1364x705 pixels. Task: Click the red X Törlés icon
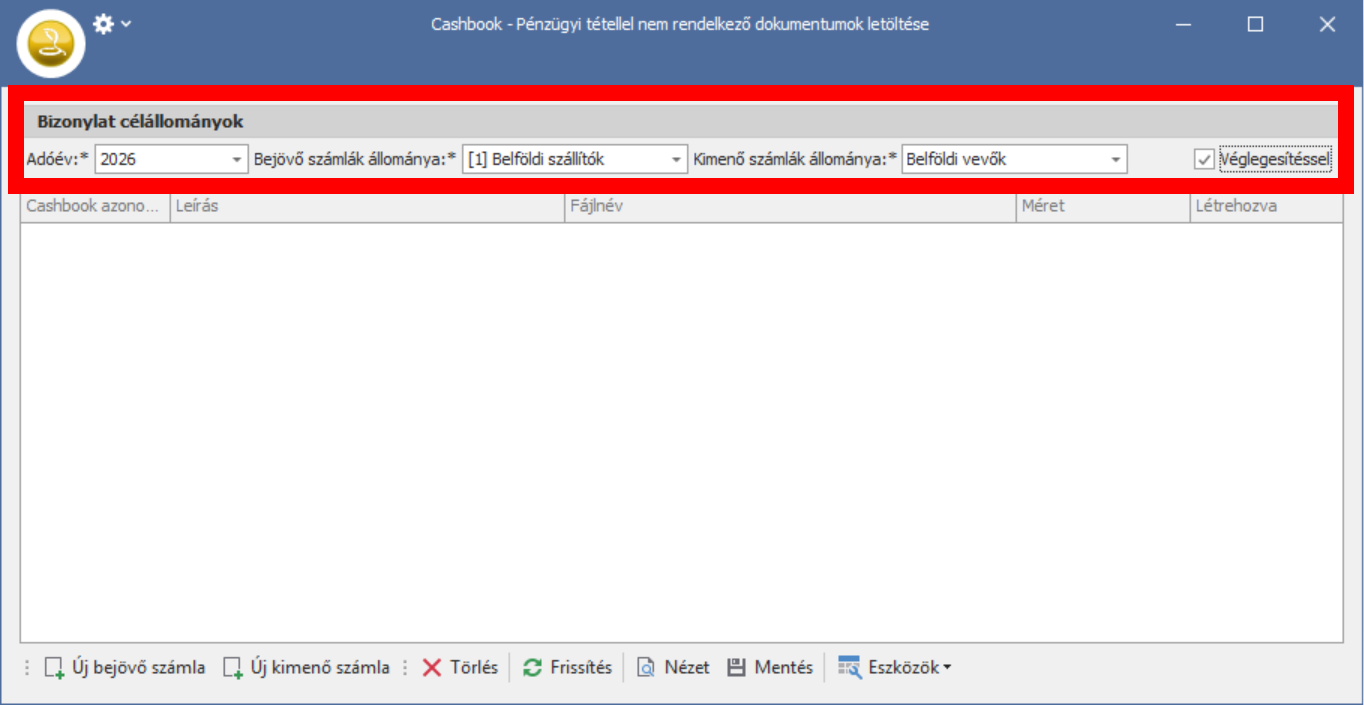tap(432, 668)
